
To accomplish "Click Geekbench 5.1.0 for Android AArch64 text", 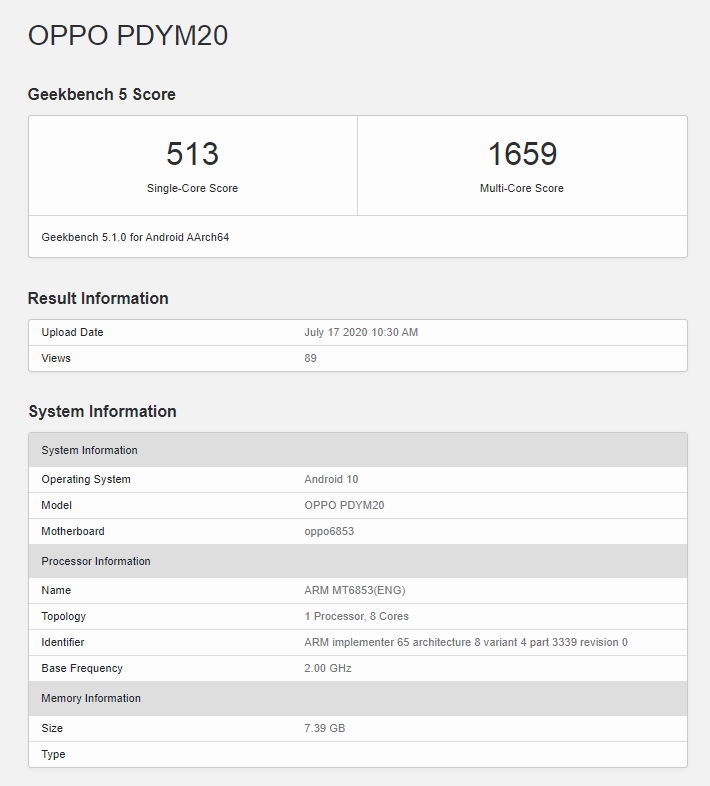I will click(135, 237).
